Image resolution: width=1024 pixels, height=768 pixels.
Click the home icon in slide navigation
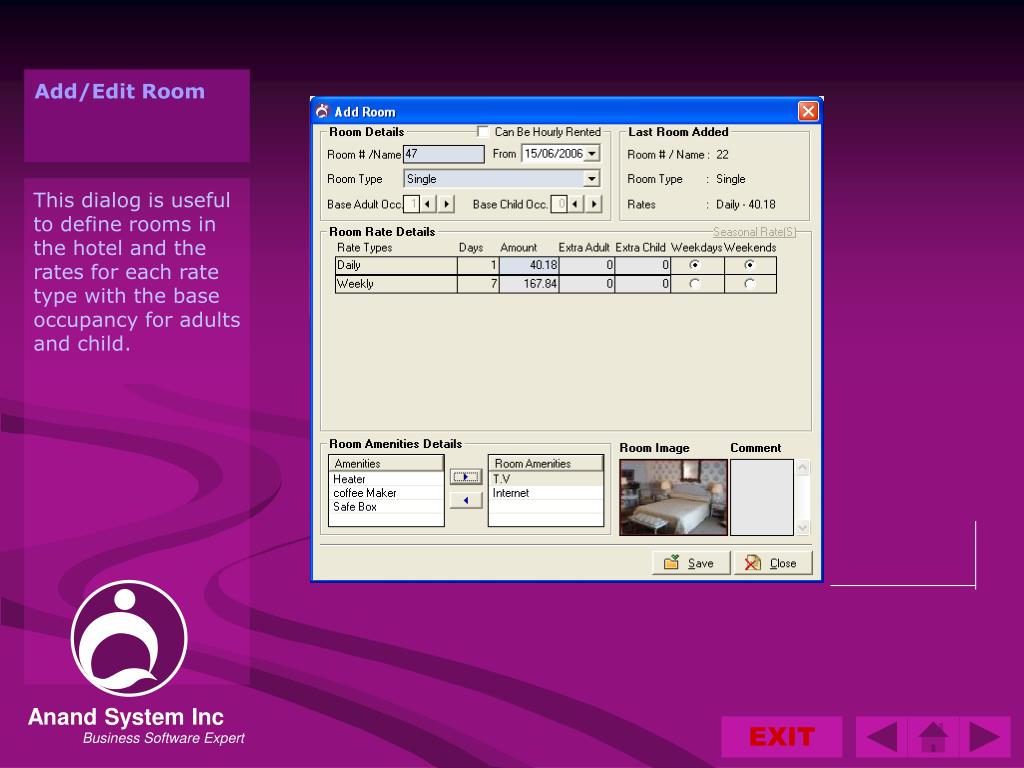pos(933,737)
